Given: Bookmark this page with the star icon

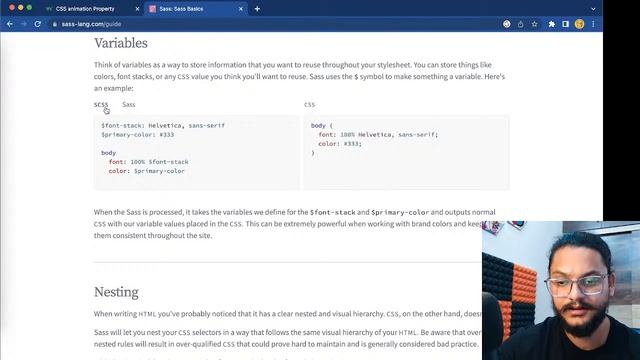Looking at the screenshot, I should click(x=535, y=24).
